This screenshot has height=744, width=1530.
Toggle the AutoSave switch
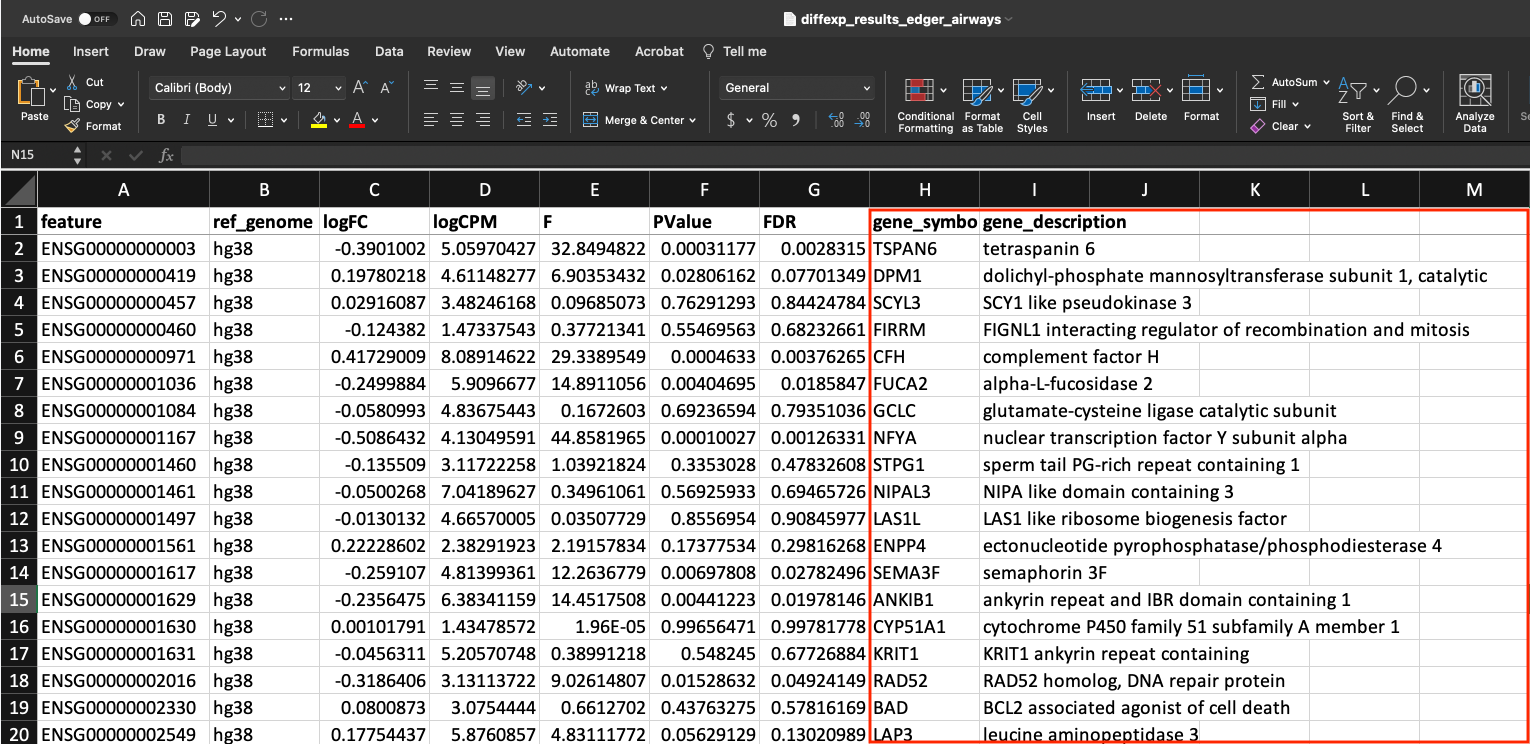point(97,19)
